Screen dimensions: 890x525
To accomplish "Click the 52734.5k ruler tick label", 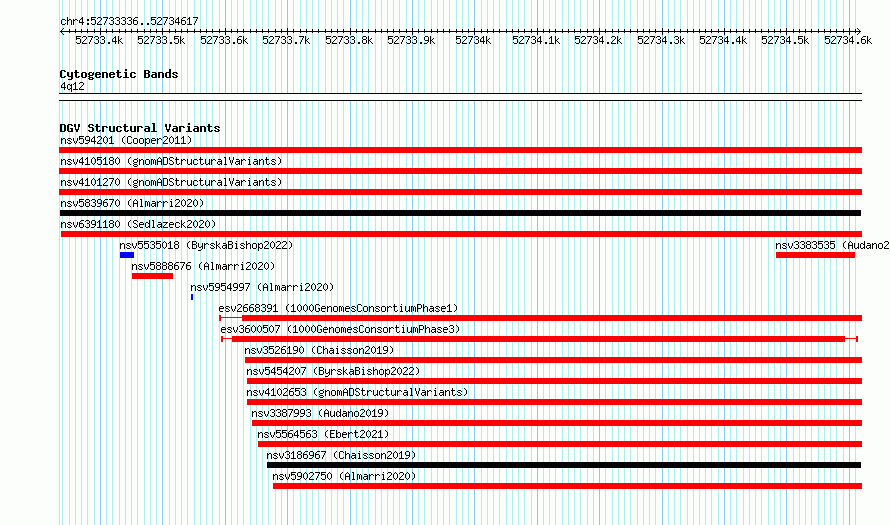I will [x=785, y=40].
